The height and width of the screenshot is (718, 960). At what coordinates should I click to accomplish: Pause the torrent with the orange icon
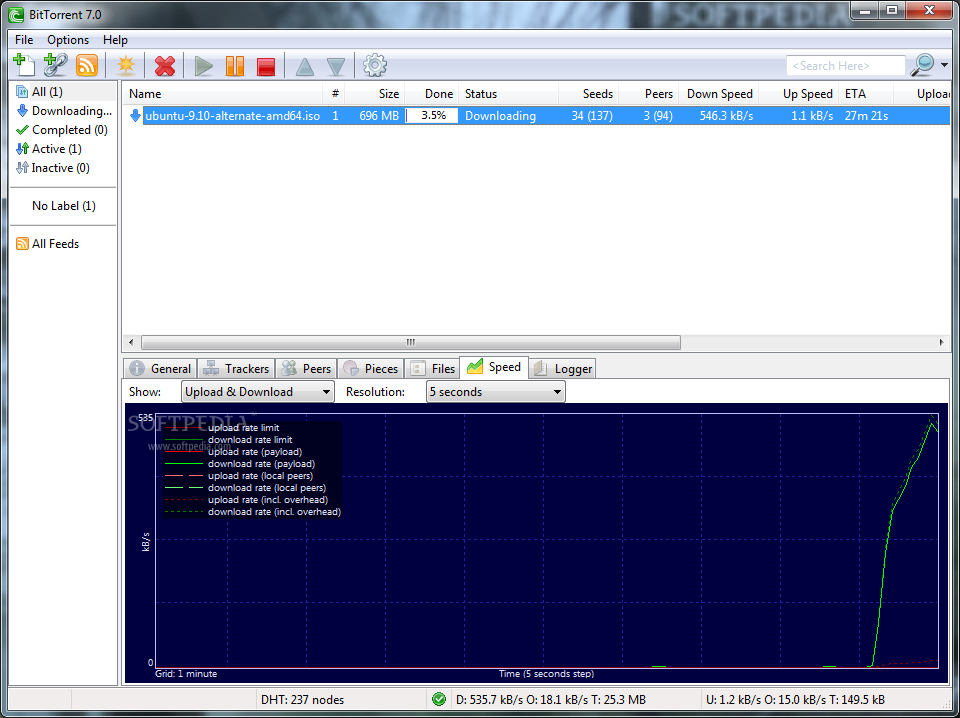pos(235,66)
